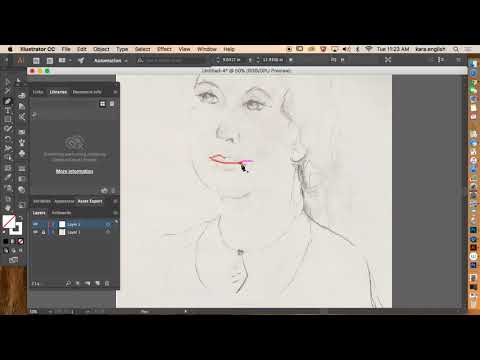Switch to the Artboards tab

pos(61,213)
